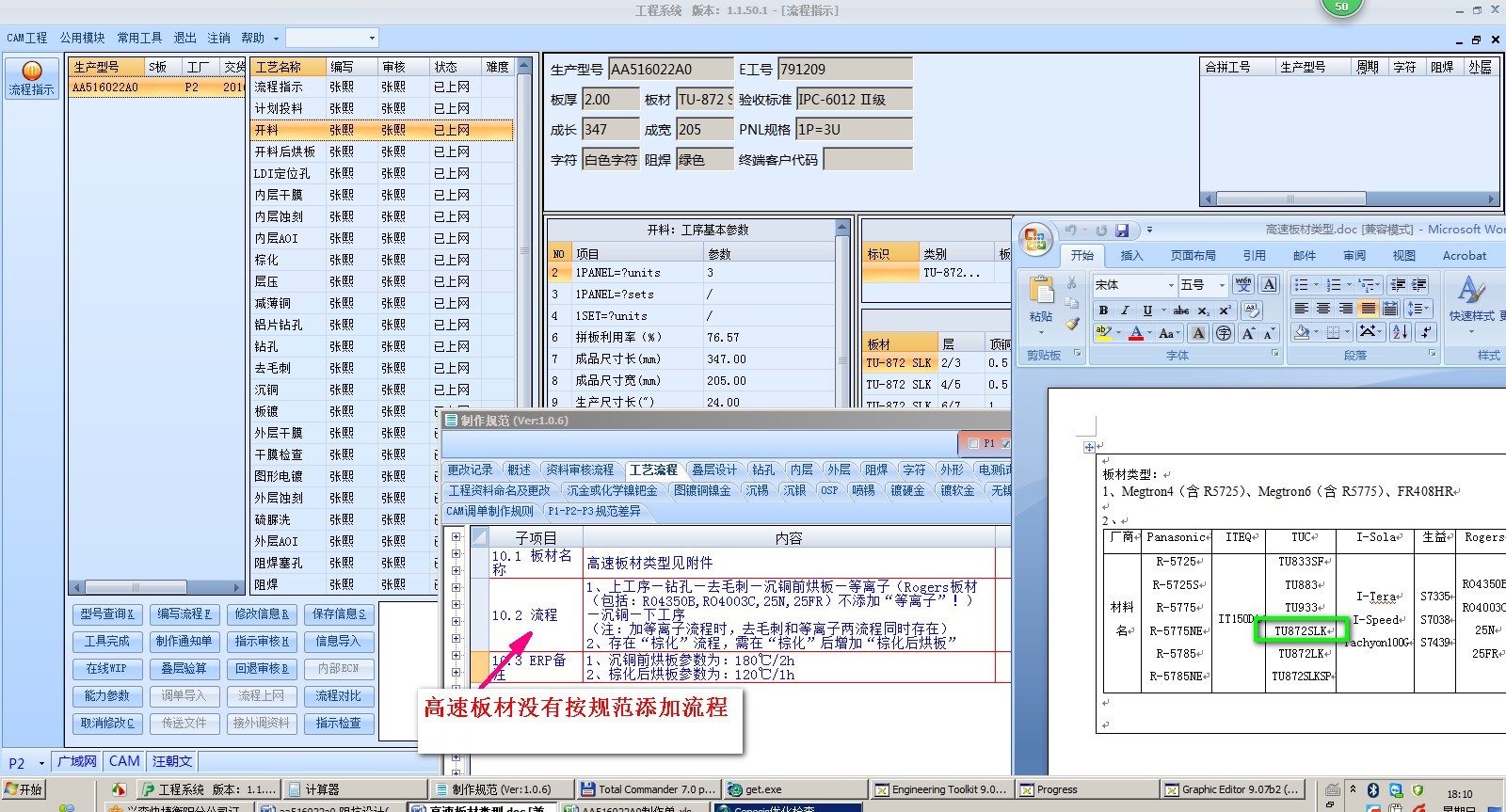Open the empty combo box in menu bar

click(331, 38)
